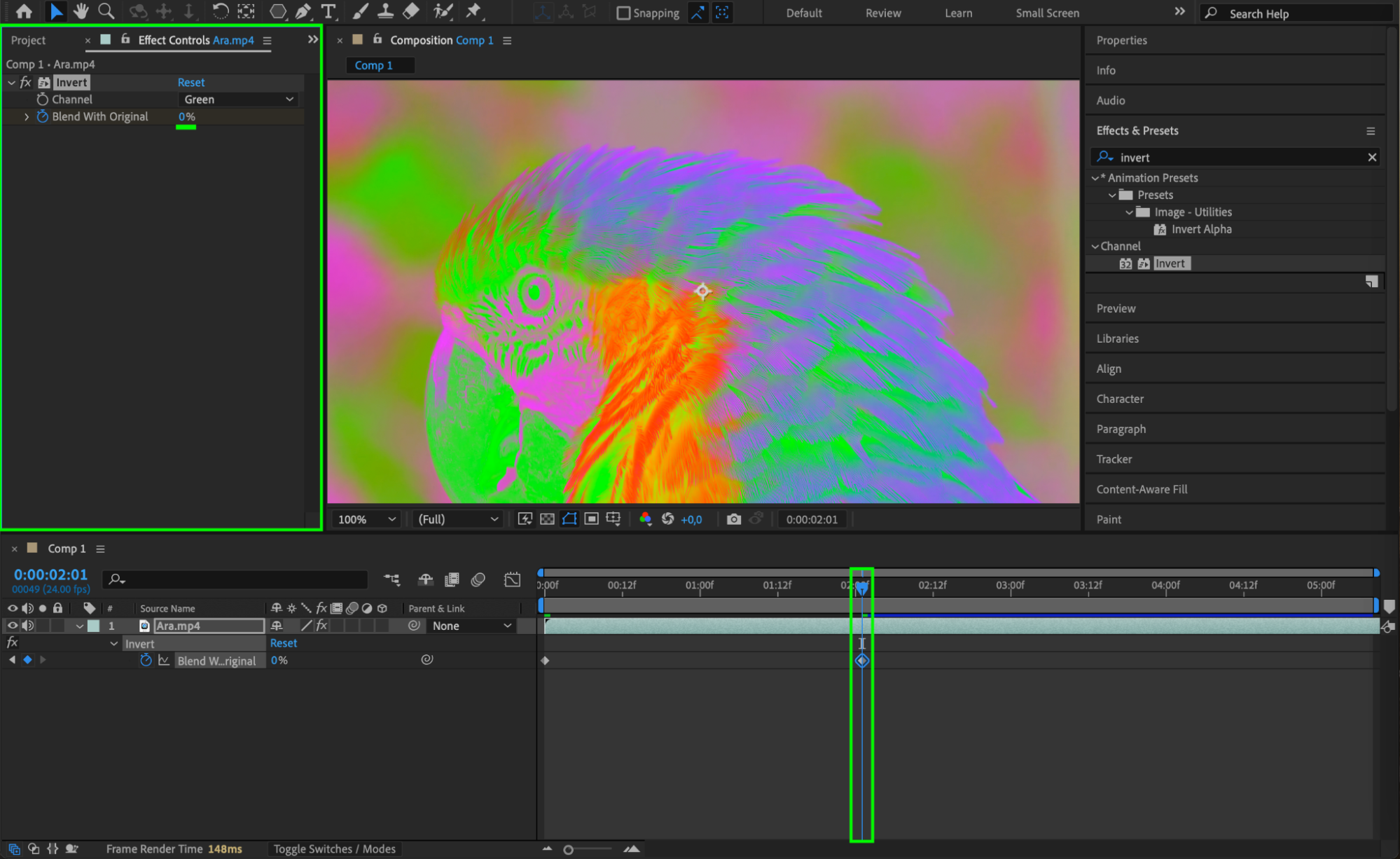
Task: Select the Rotation tool
Action: point(220,11)
